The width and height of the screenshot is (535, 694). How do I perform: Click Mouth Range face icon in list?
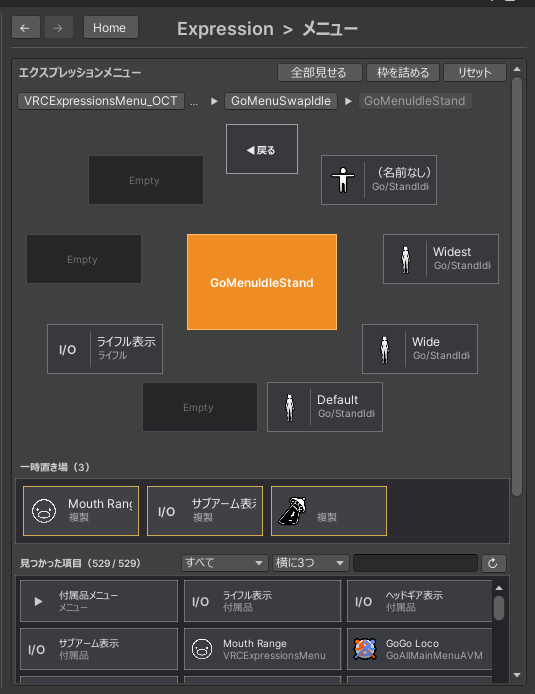(x=202, y=649)
